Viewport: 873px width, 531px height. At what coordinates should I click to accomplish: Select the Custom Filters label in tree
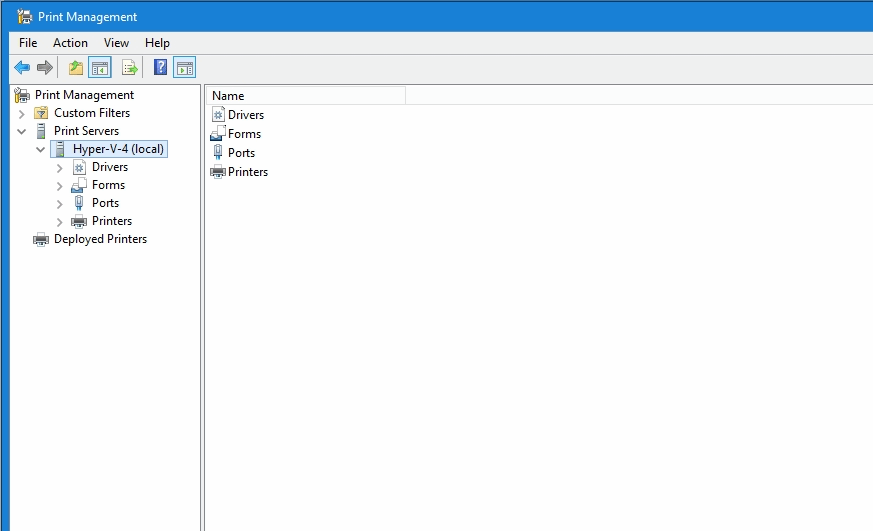92,113
